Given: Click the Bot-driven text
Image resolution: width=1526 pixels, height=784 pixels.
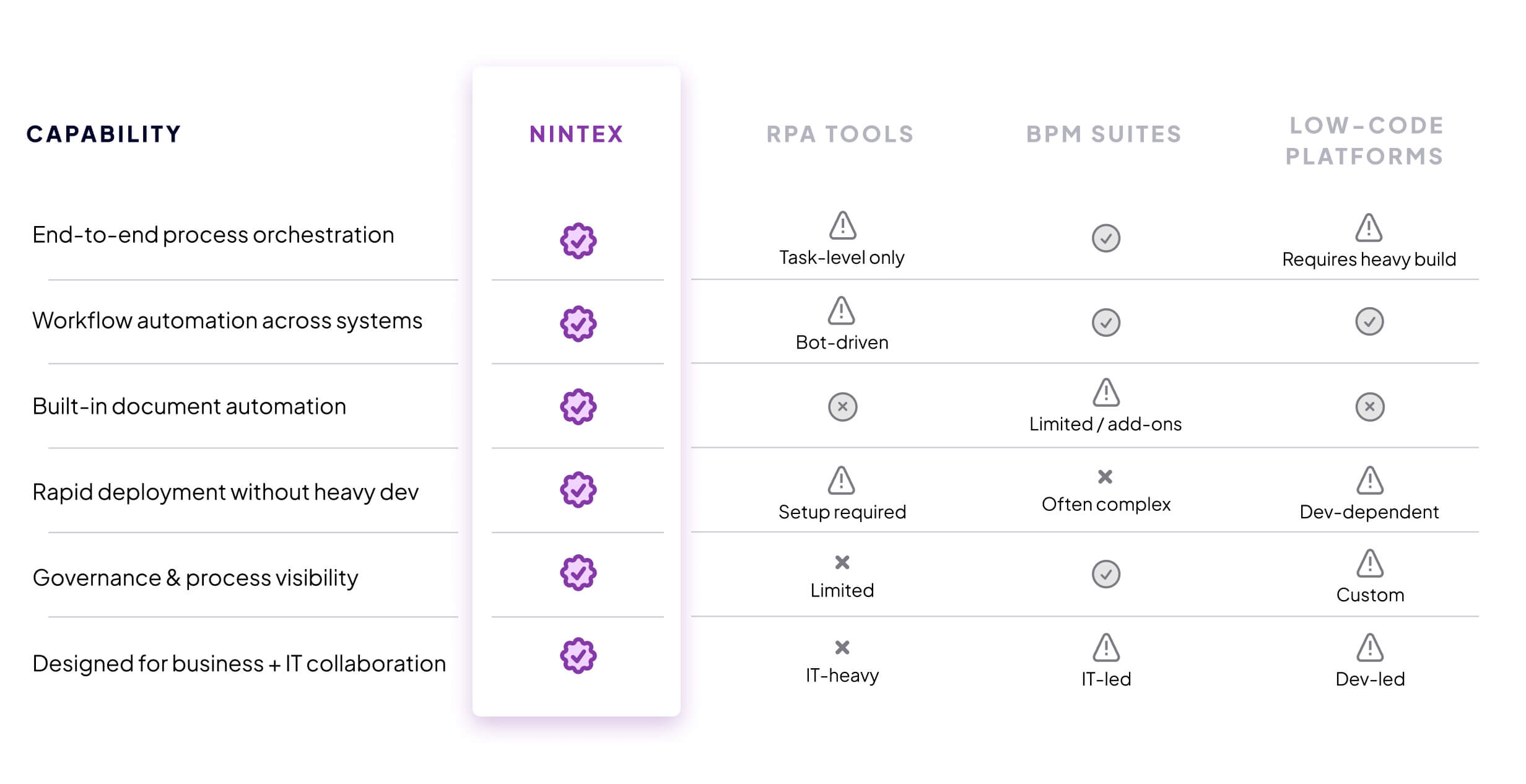Looking at the screenshot, I should click(x=842, y=342).
